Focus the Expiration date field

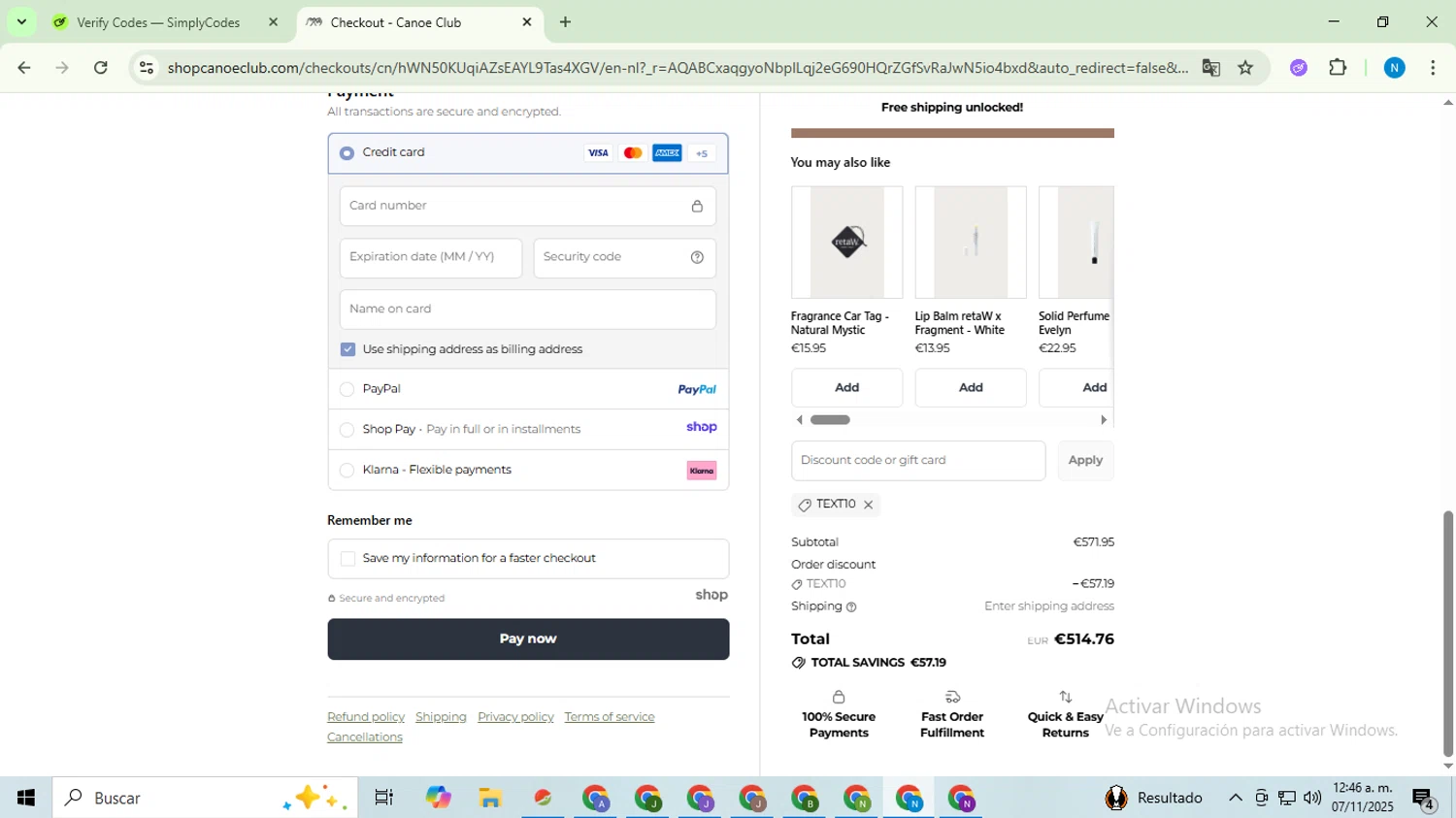click(430, 257)
